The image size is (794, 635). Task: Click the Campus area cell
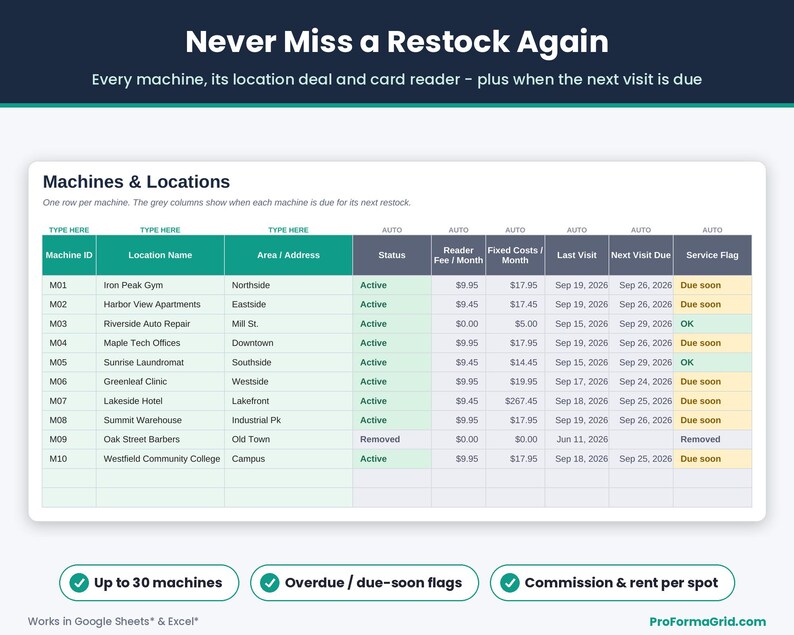tap(288, 459)
